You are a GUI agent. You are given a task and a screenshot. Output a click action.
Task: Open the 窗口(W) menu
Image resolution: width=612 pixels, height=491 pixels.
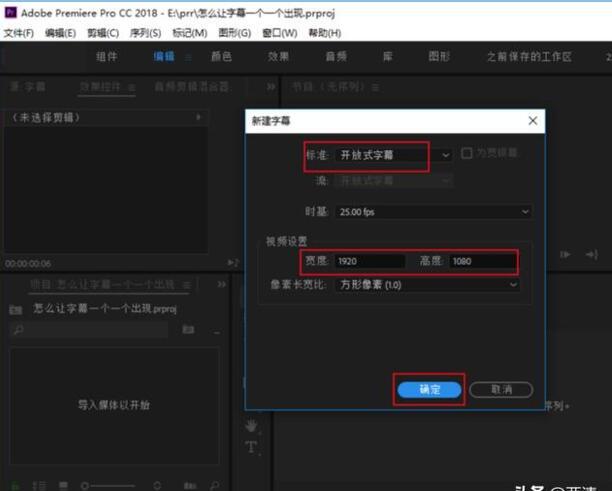[279, 33]
